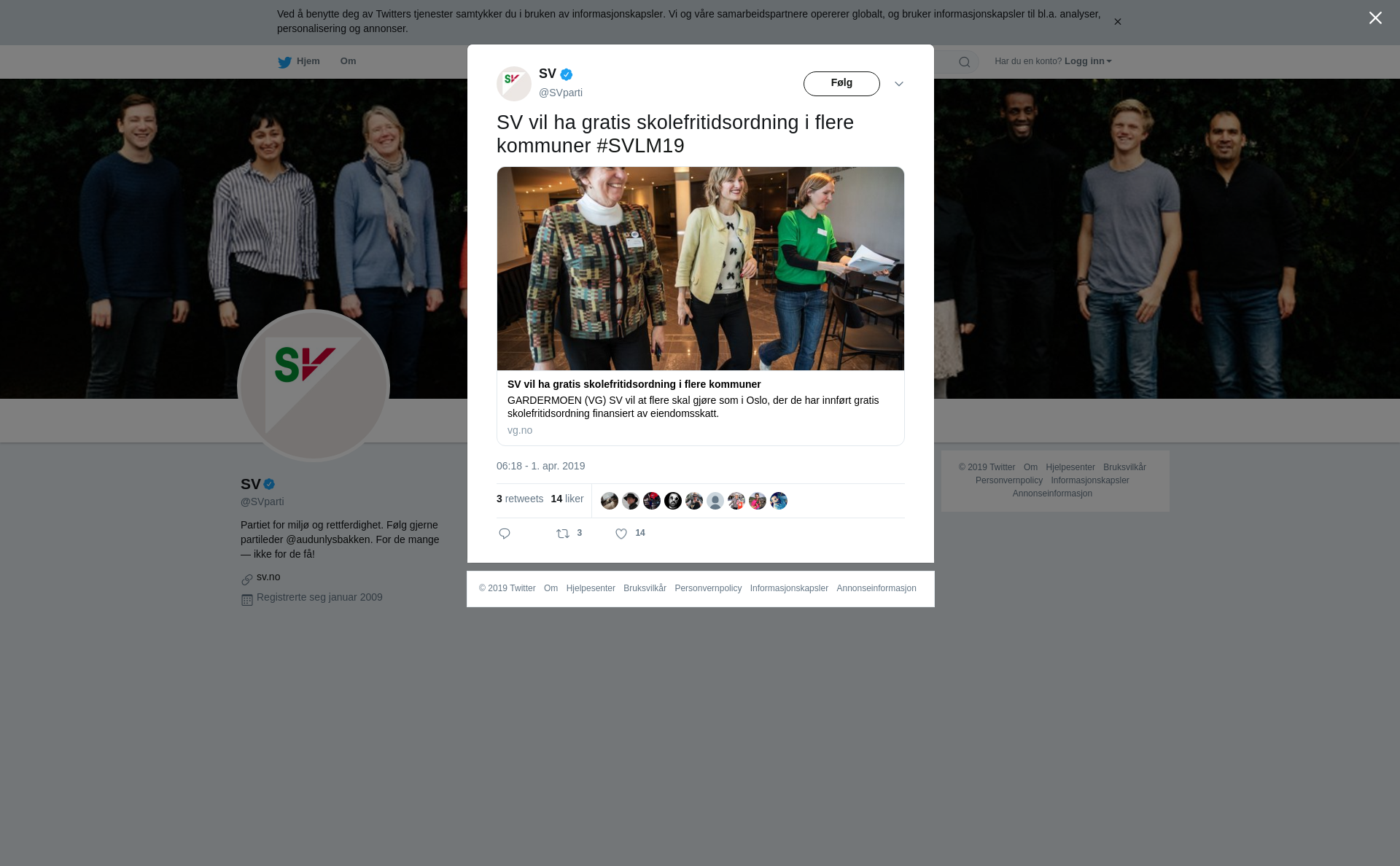Open Personvernpolicy in the right sidebar footer
Viewport: 1400px width, 866px height.
pyautogui.click(x=1009, y=480)
